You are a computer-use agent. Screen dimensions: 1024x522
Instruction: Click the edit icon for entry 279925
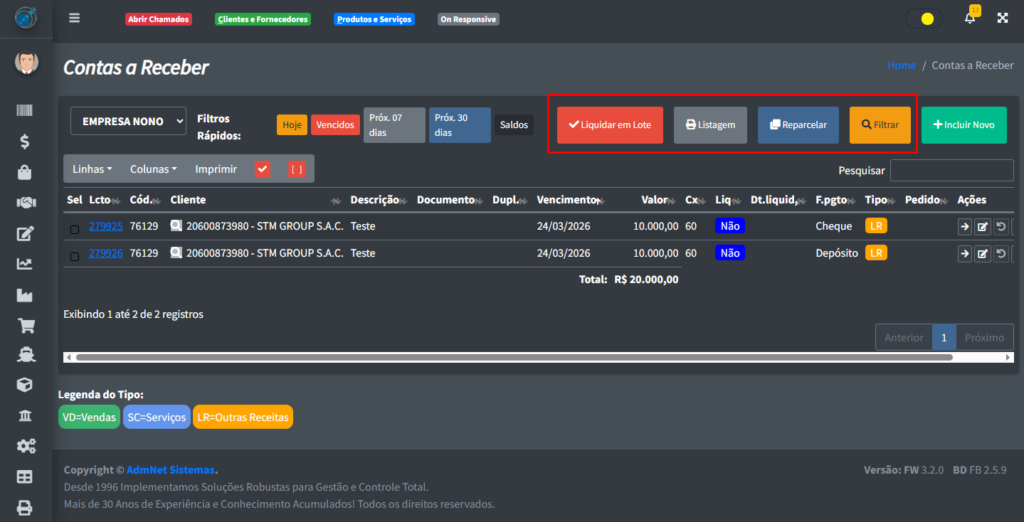(x=983, y=227)
